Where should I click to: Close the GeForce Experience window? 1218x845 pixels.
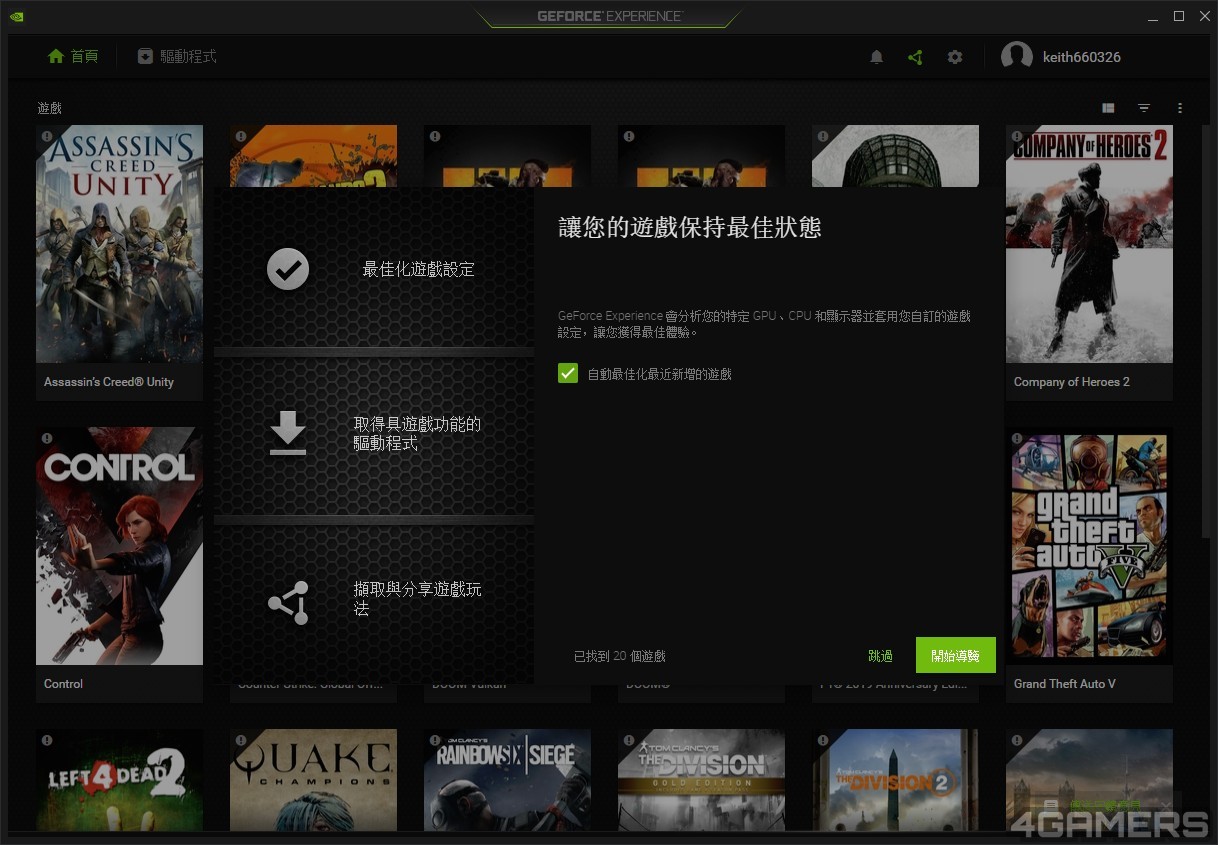tap(1203, 16)
